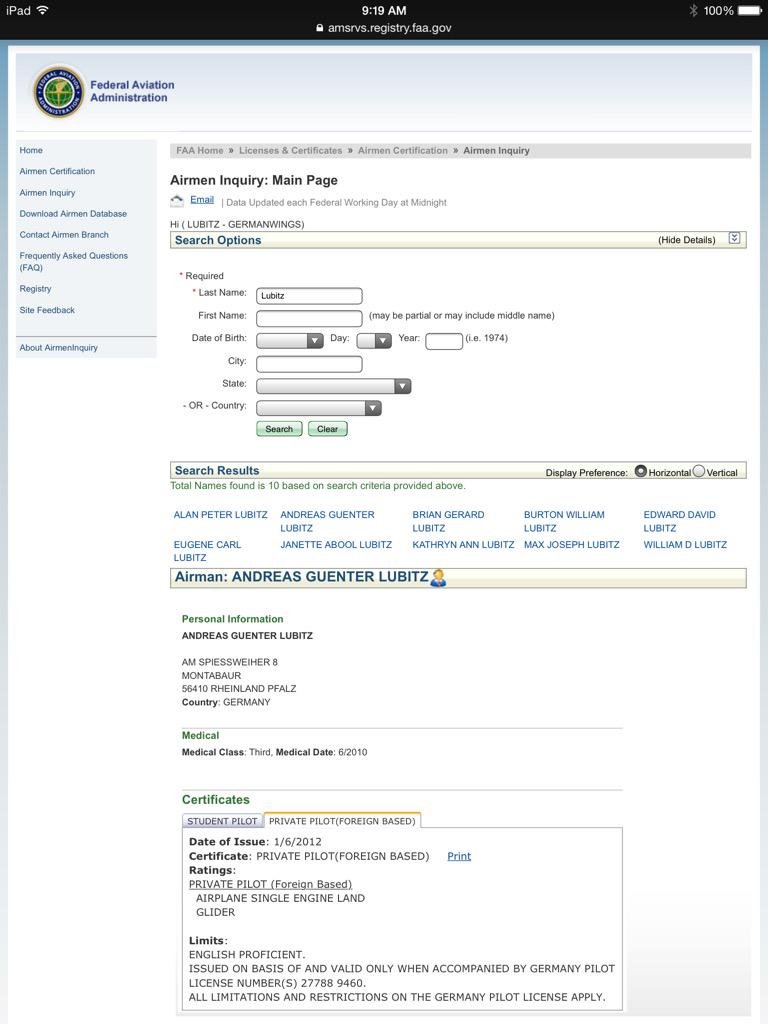Open the Country dropdown

click(x=318, y=408)
